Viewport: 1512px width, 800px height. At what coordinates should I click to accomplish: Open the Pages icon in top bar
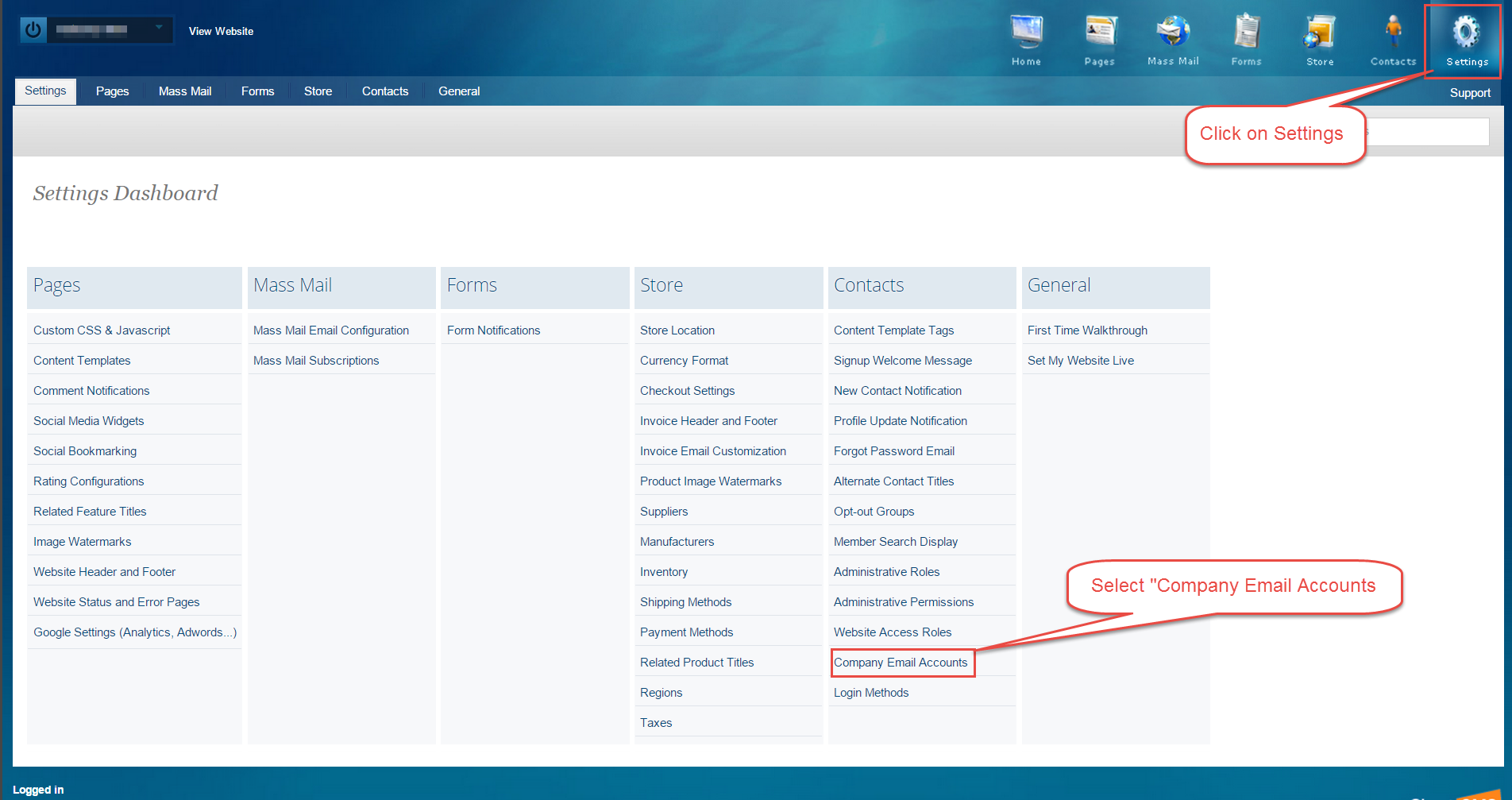pyautogui.click(x=1100, y=32)
